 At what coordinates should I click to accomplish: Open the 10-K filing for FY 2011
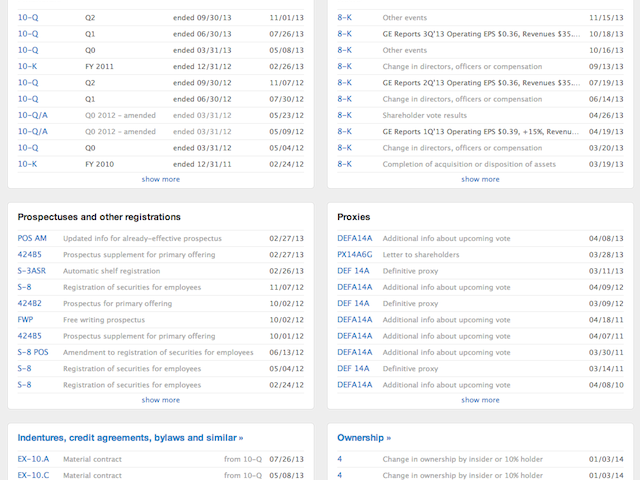point(27,66)
